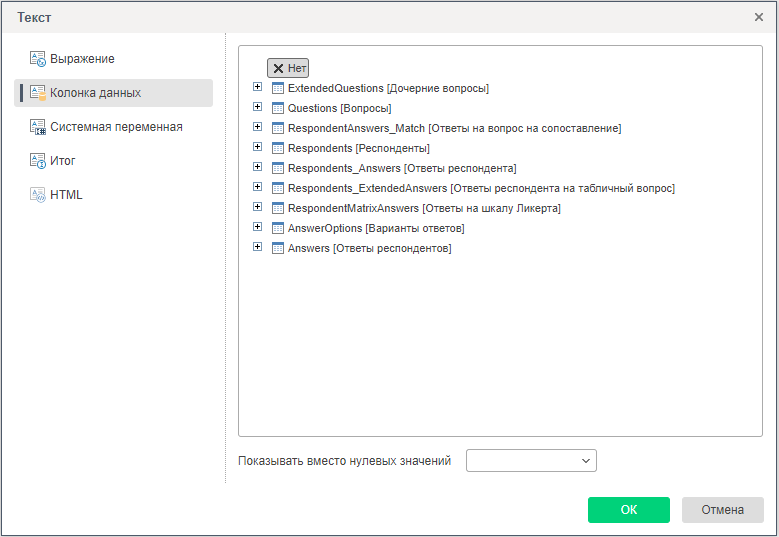This screenshot has width=779, height=537.
Task: Click the Итог icon in sidebar
Action: (x=38, y=161)
